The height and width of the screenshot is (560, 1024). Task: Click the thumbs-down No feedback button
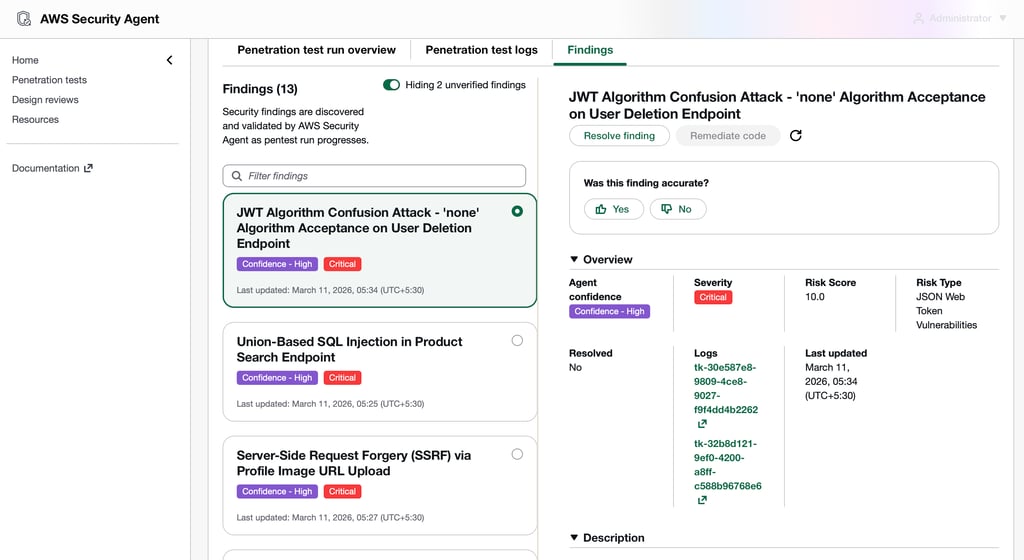(677, 209)
